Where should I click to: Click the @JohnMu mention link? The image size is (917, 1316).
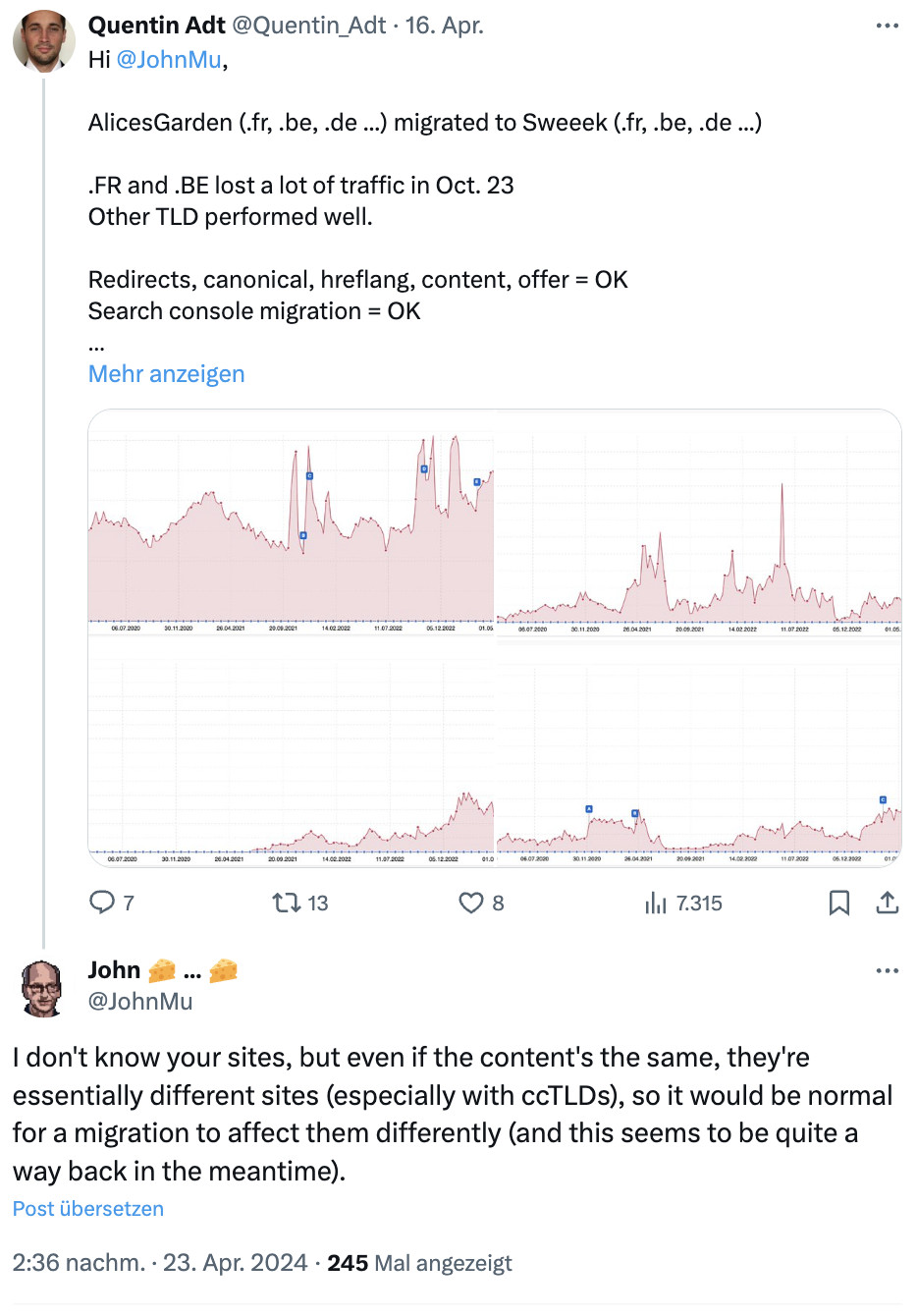(169, 60)
